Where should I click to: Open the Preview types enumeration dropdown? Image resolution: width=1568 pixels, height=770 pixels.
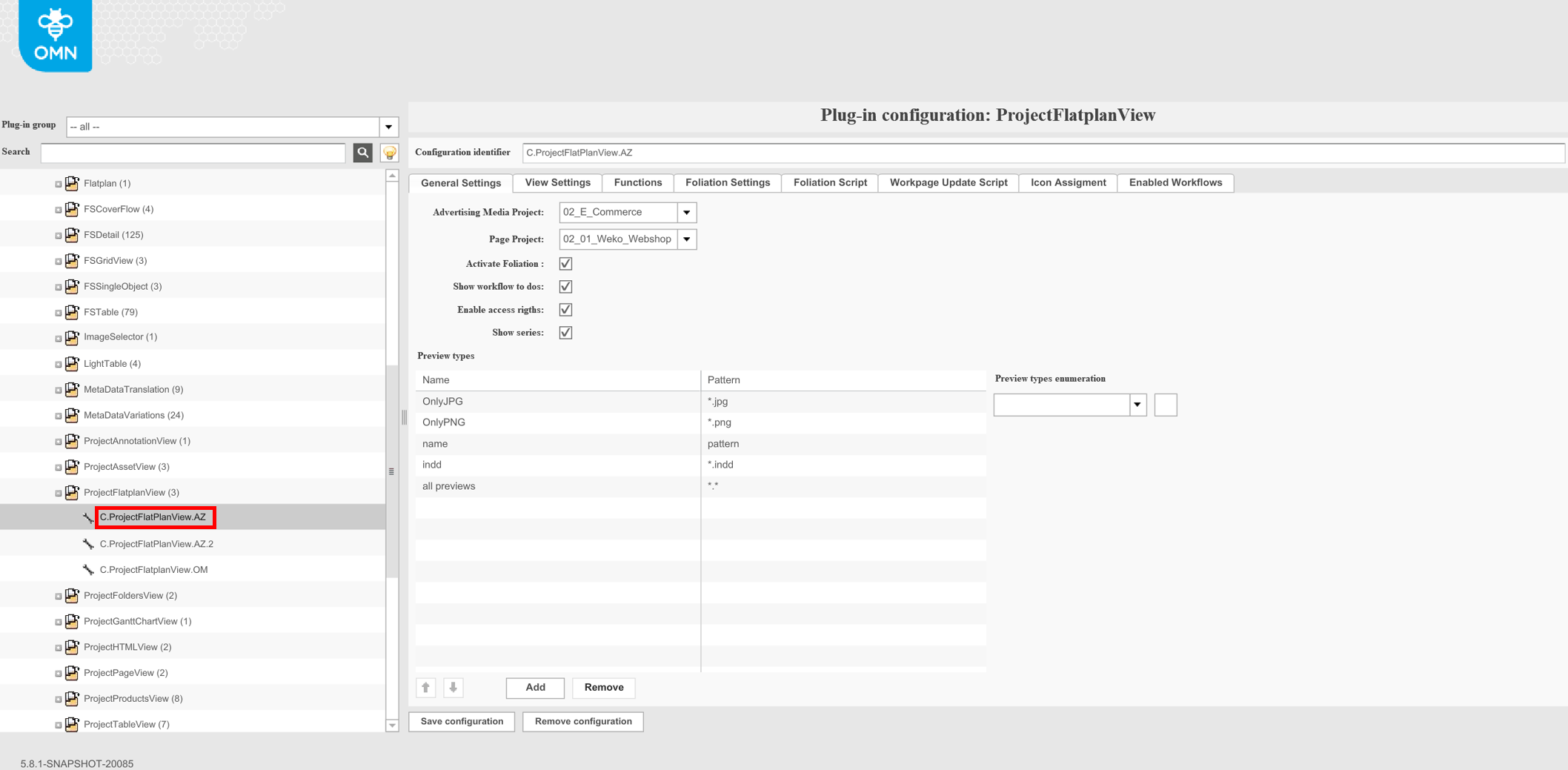[1137, 405]
